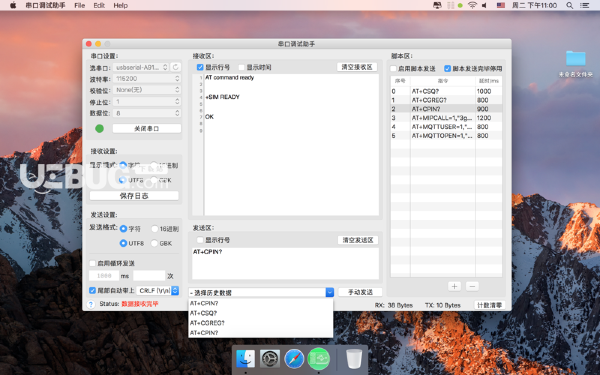Click the menu bar clock showing 11:00
600x375 pixels.
point(534,5)
